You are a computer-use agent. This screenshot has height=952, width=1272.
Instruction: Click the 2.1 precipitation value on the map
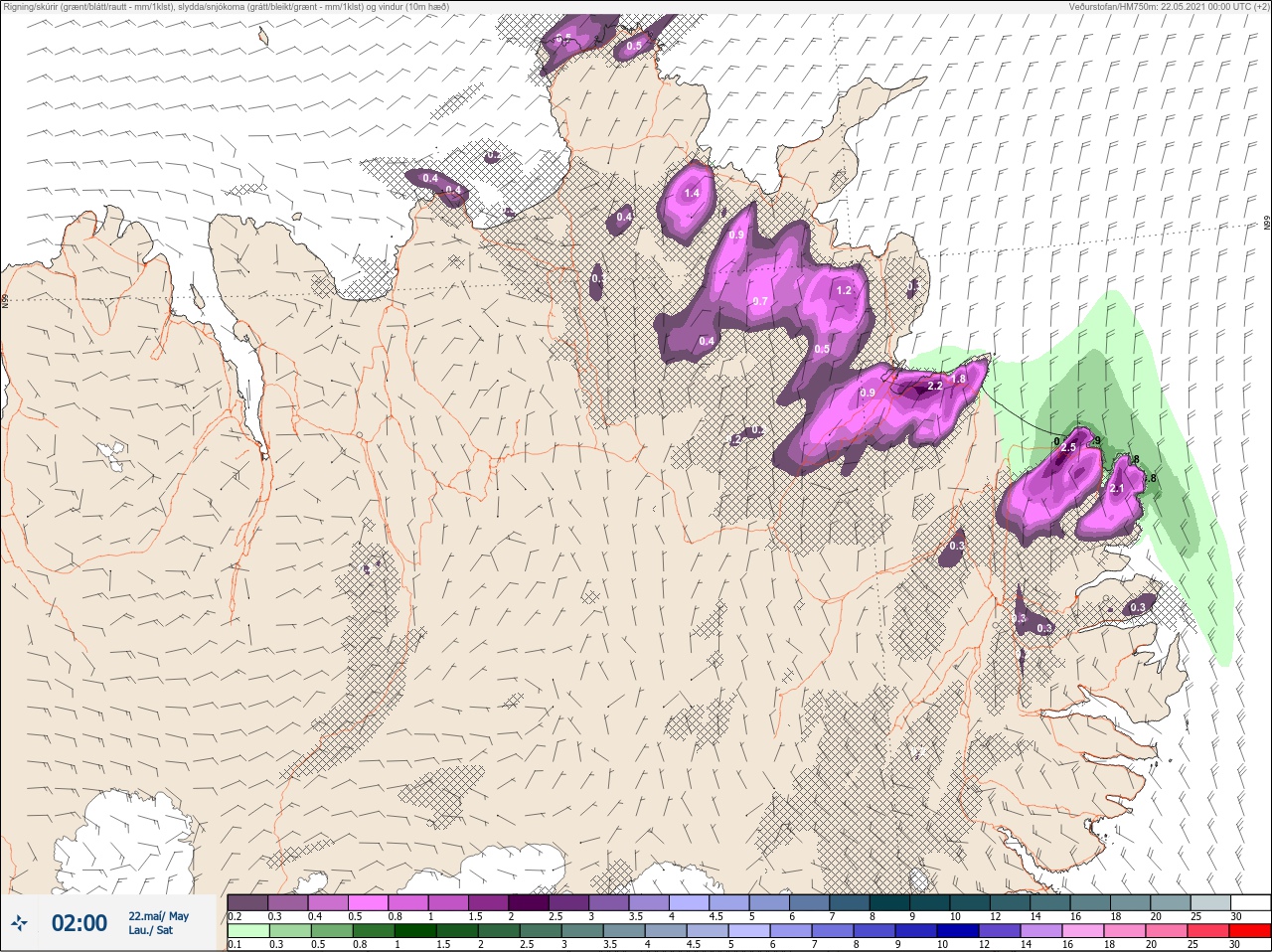(1116, 489)
